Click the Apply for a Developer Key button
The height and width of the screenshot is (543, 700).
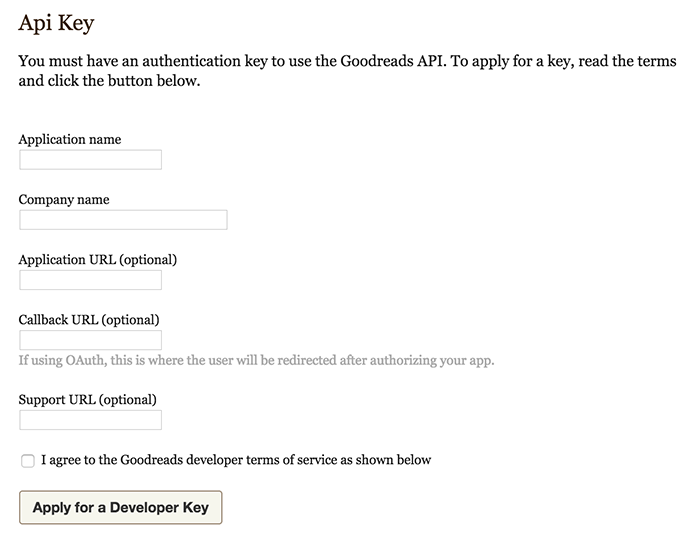(121, 507)
